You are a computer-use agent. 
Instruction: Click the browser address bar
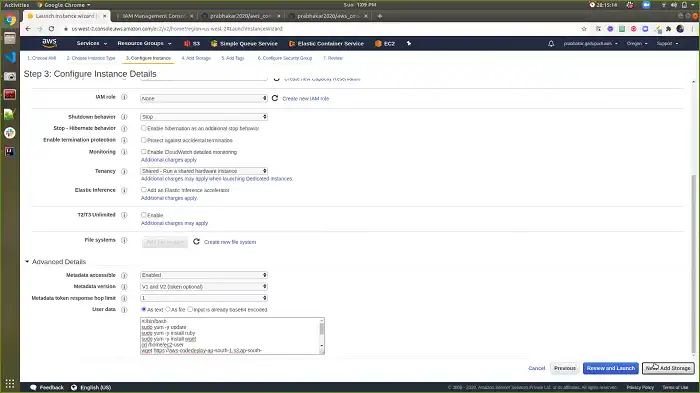tap(321, 29)
